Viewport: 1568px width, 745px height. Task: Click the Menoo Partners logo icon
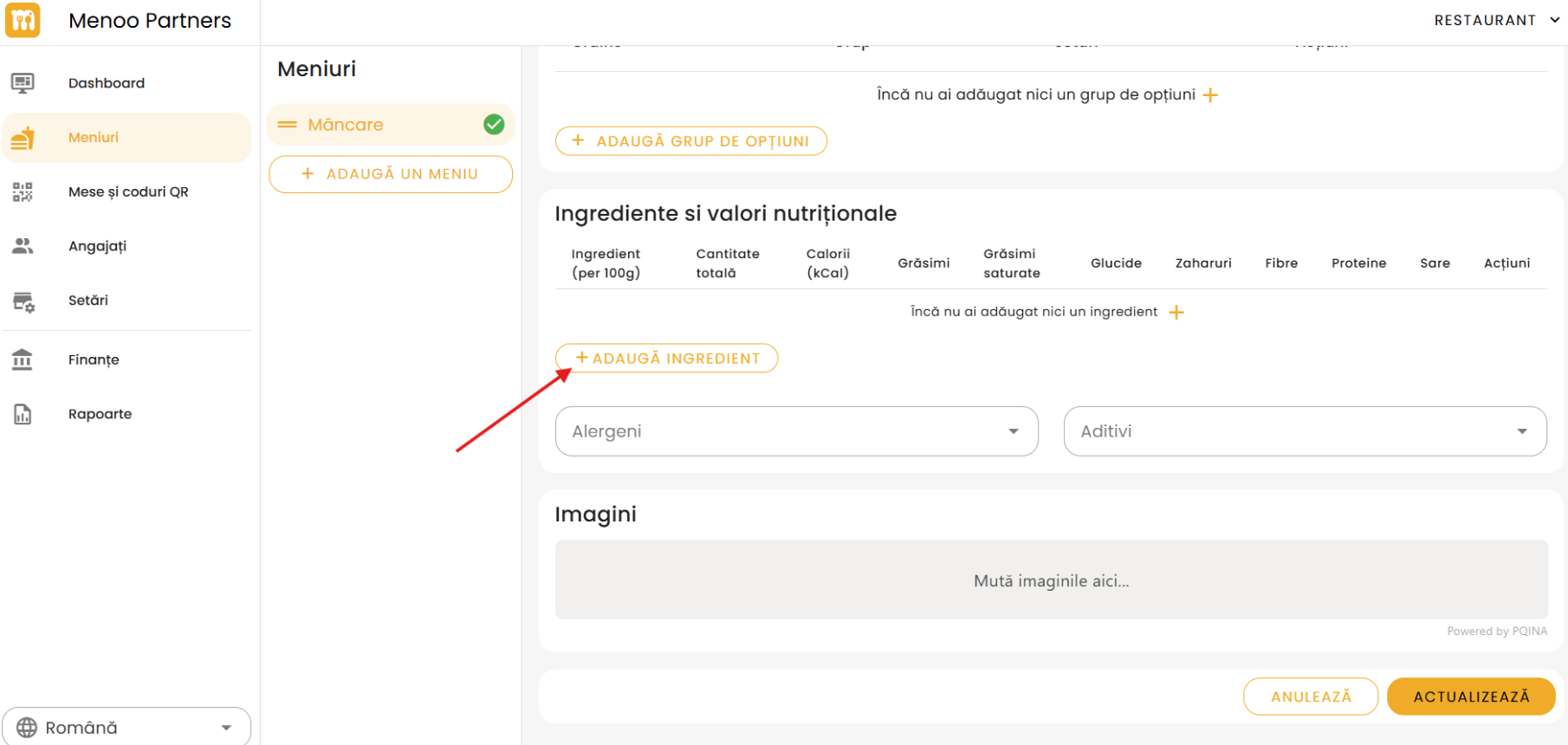click(x=23, y=20)
